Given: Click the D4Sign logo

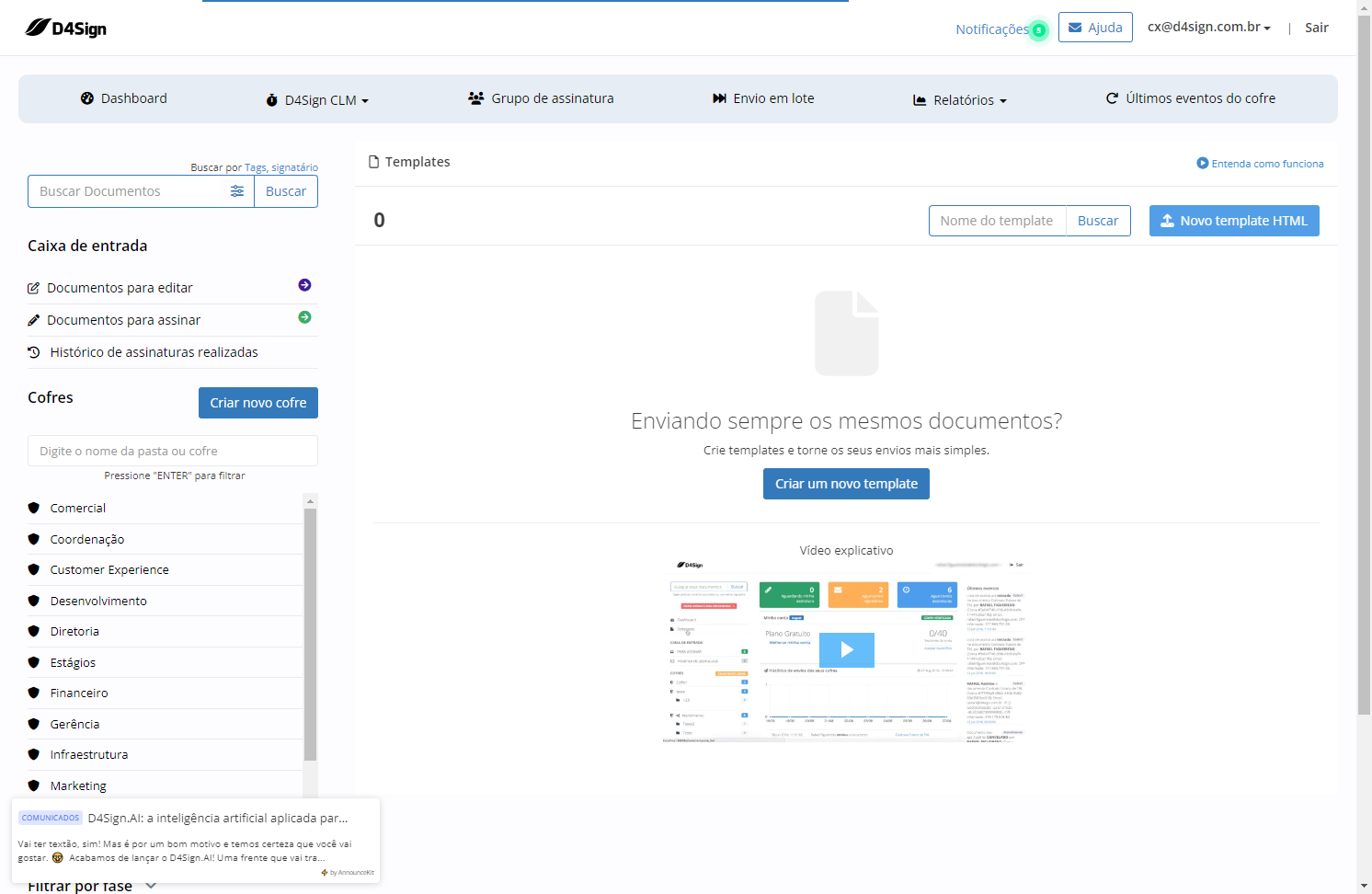Looking at the screenshot, I should pyautogui.click(x=65, y=28).
